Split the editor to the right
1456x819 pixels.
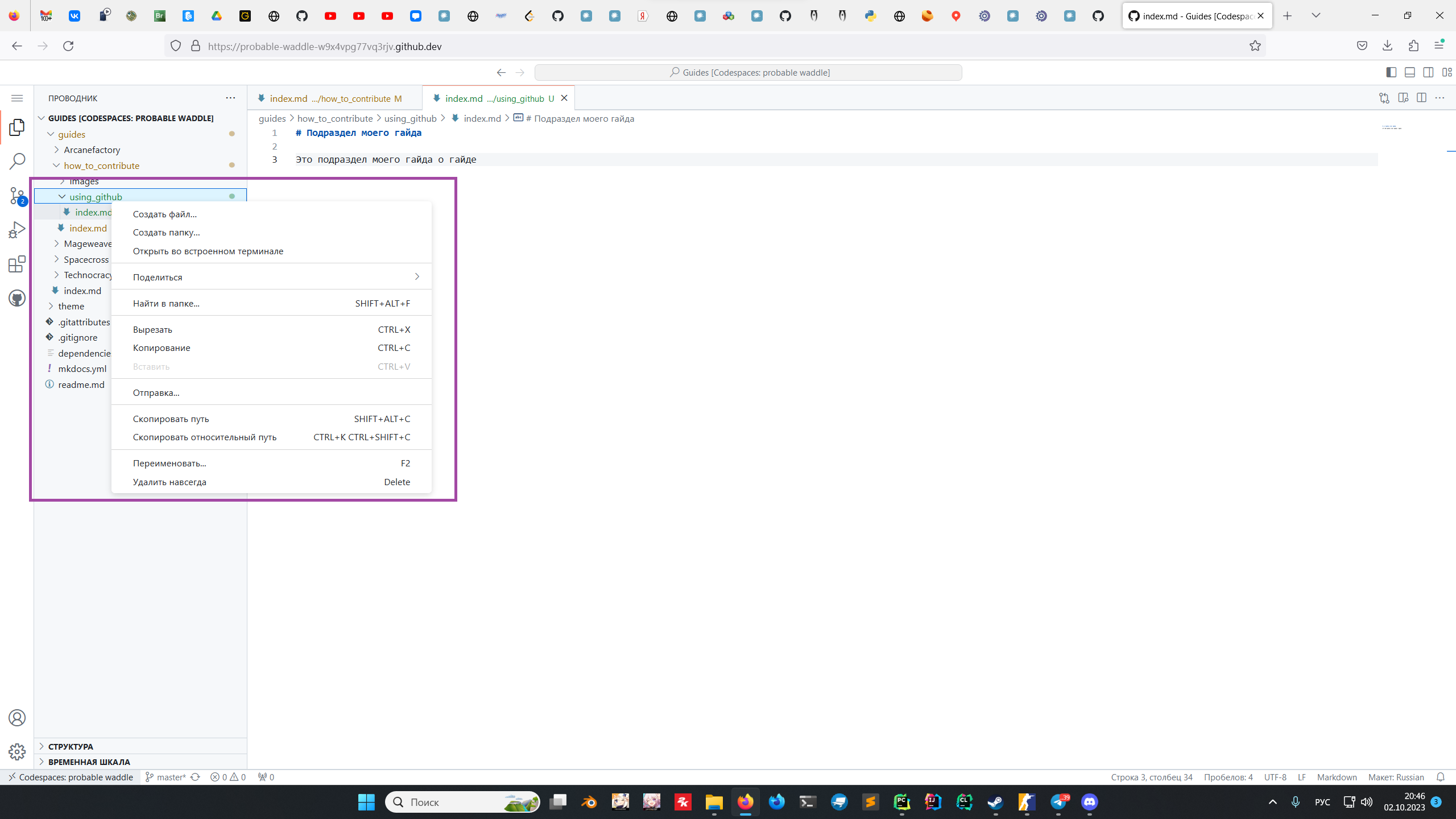coord(1421,98)
